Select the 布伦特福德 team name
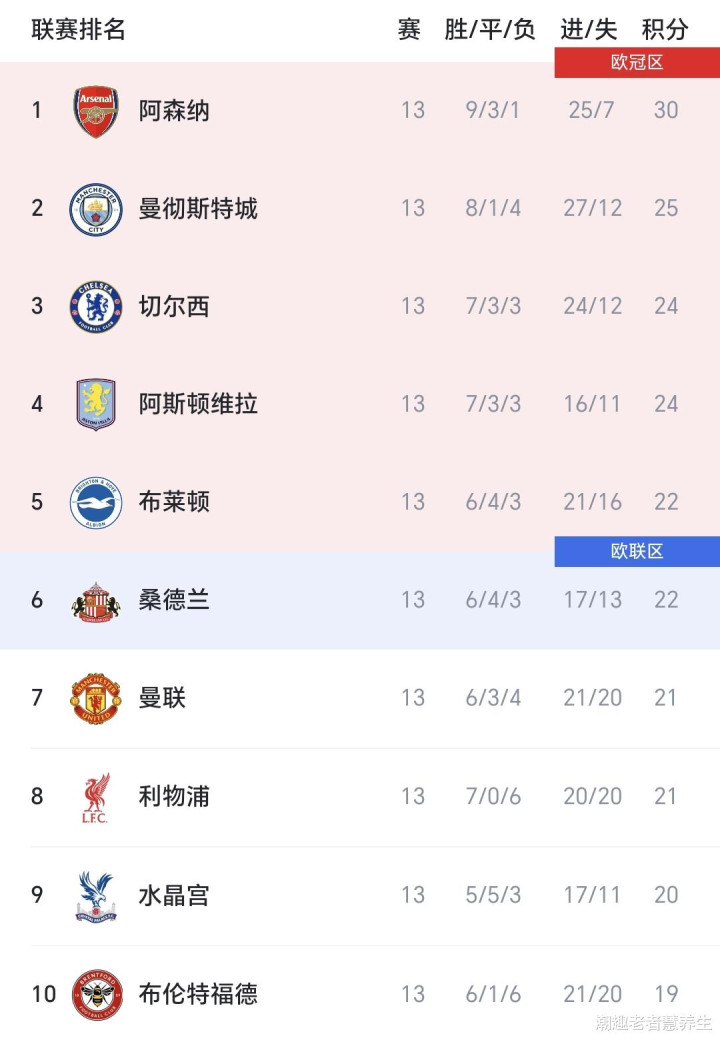Viewport: 720px width, 1042px height. [x=198, y=994]
